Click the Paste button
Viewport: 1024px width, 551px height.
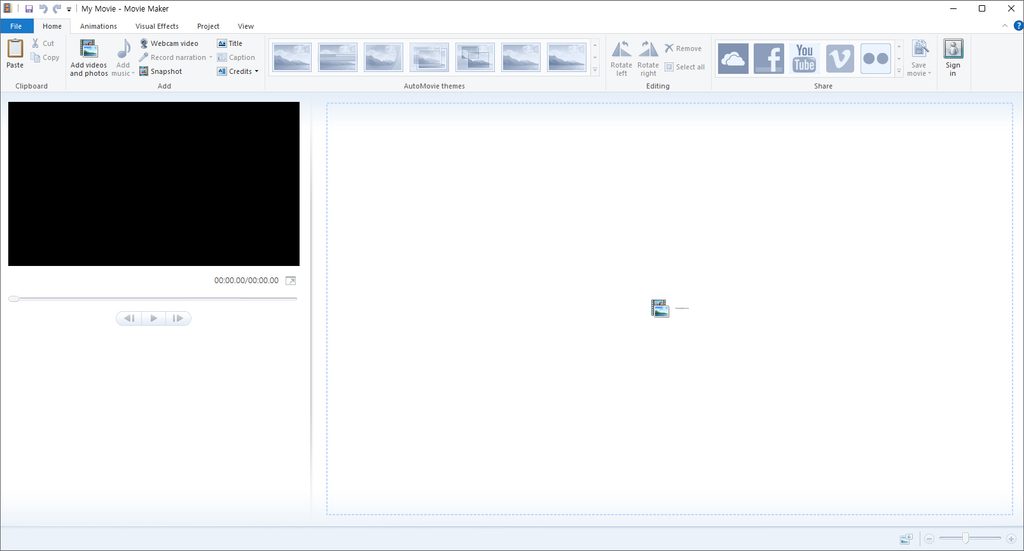15,54
